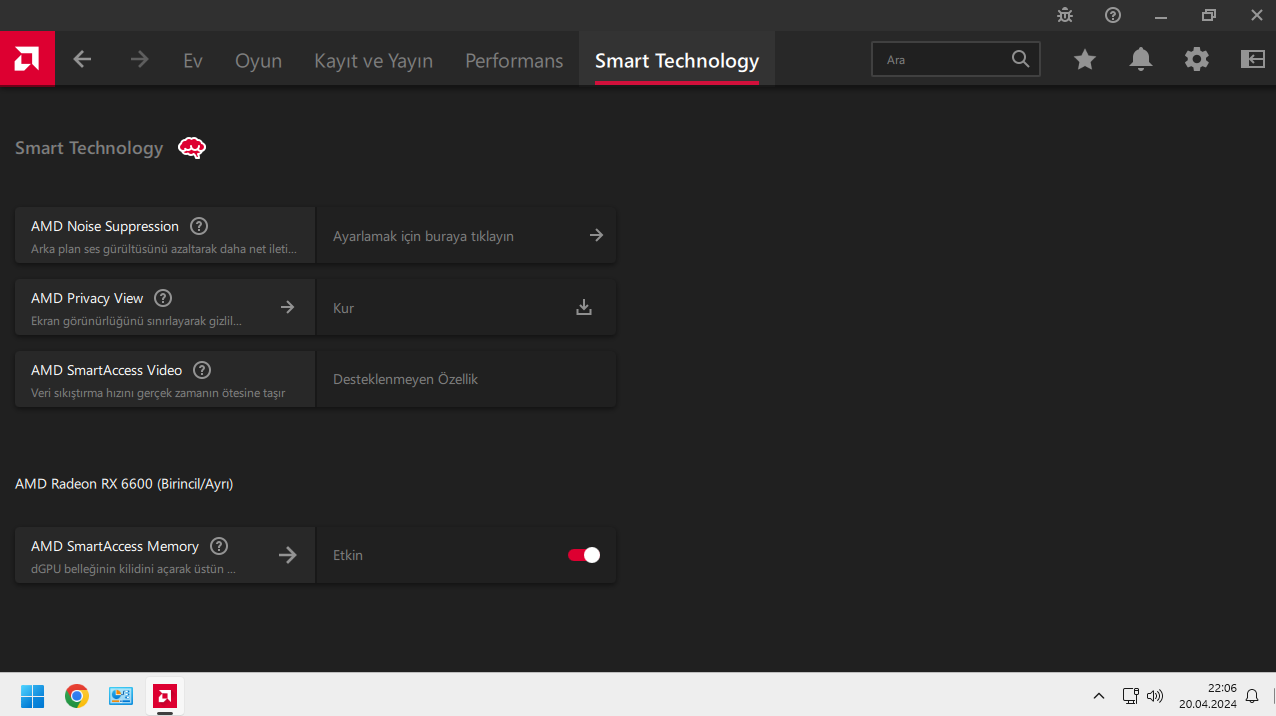Click Kur to install Privacy View

click(343, 308)
